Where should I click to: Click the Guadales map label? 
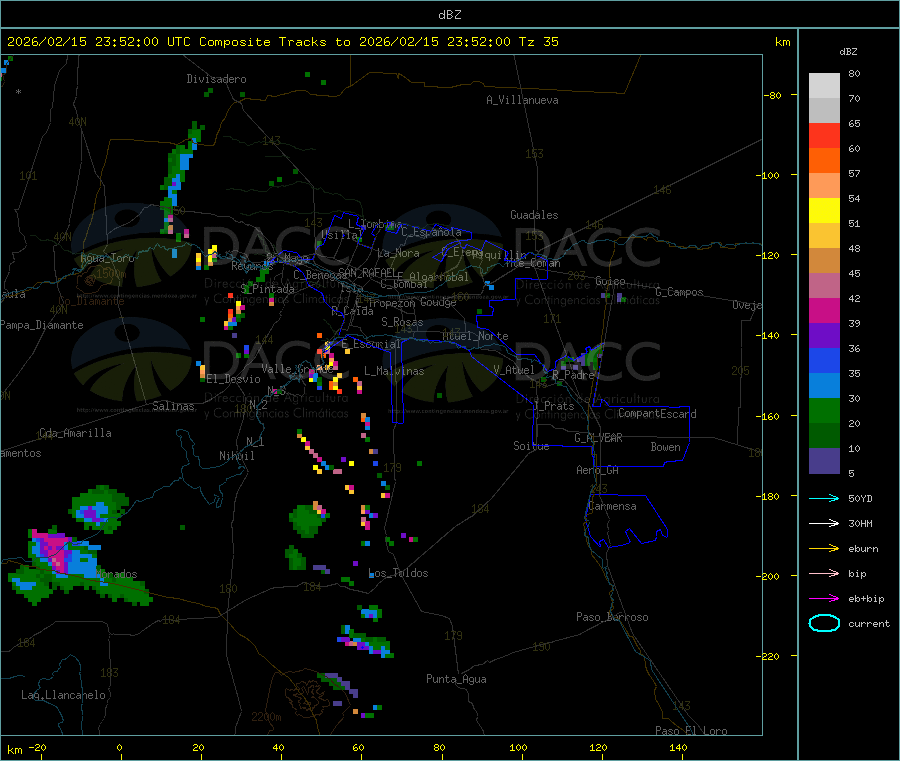[534, 215]
